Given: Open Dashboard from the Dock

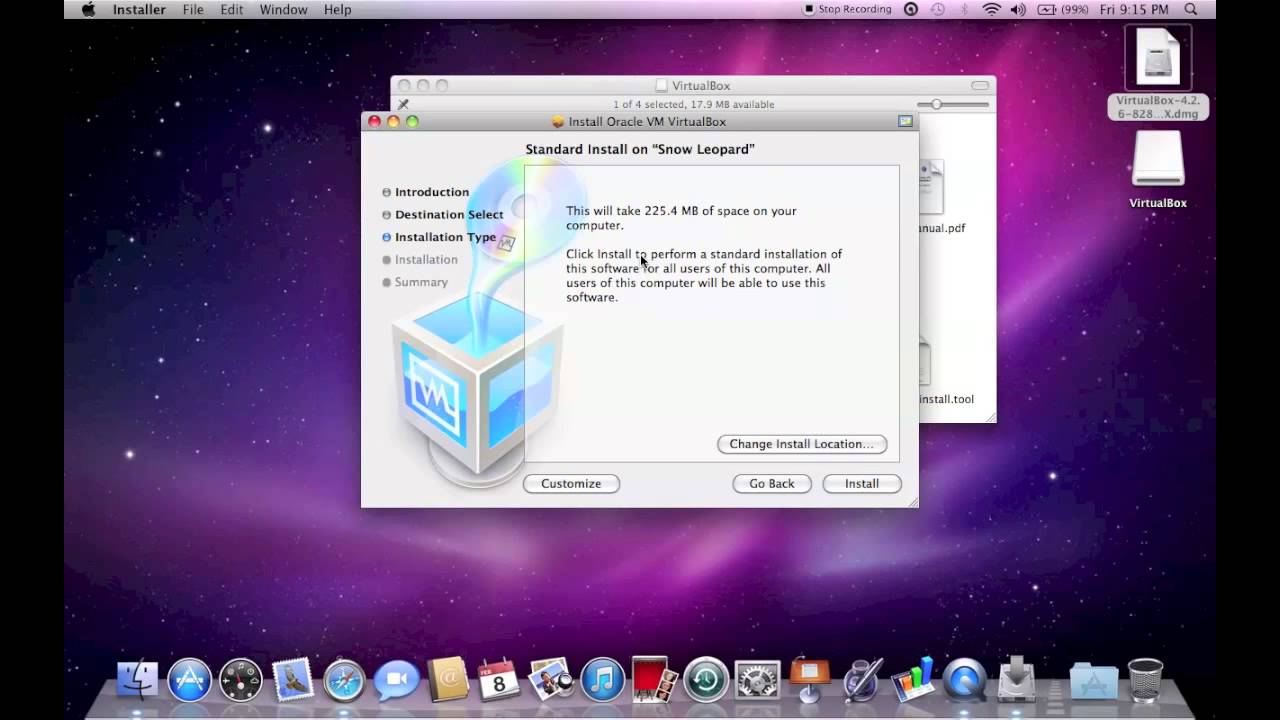Looking at the screenshot, I should 241,680.
